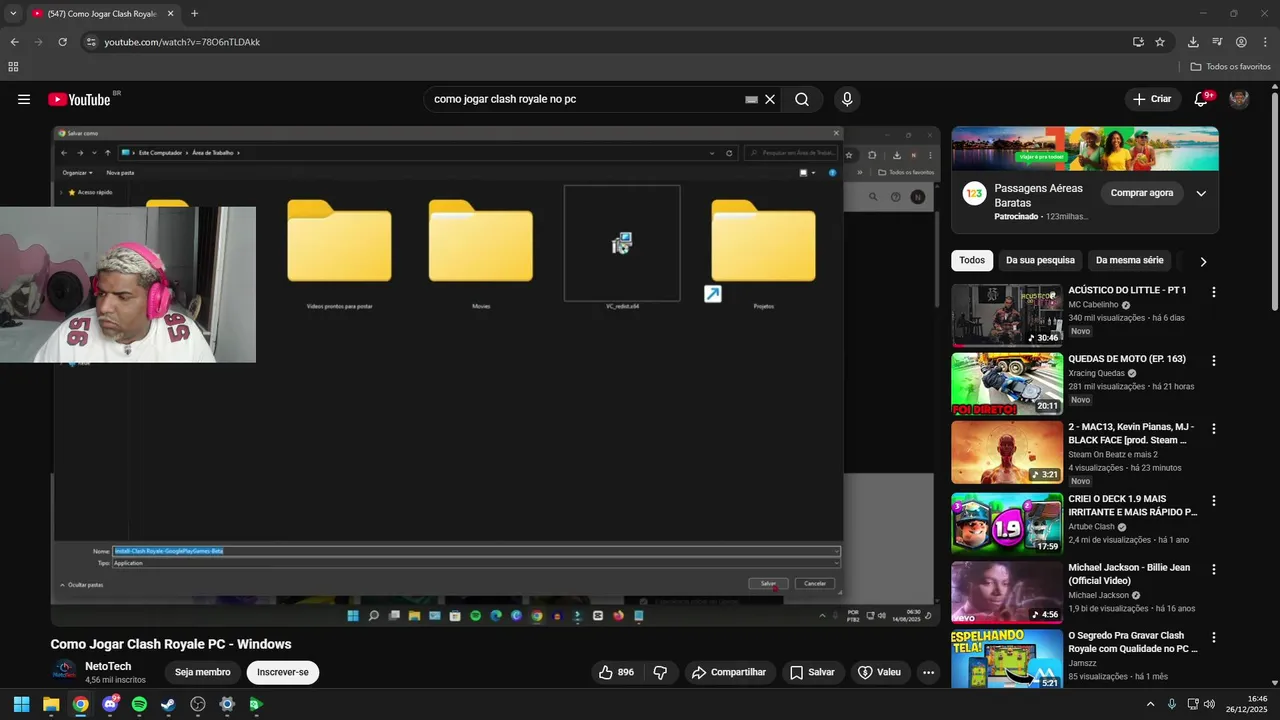Open the 123milhas ad banner image

coord(1085,149)
